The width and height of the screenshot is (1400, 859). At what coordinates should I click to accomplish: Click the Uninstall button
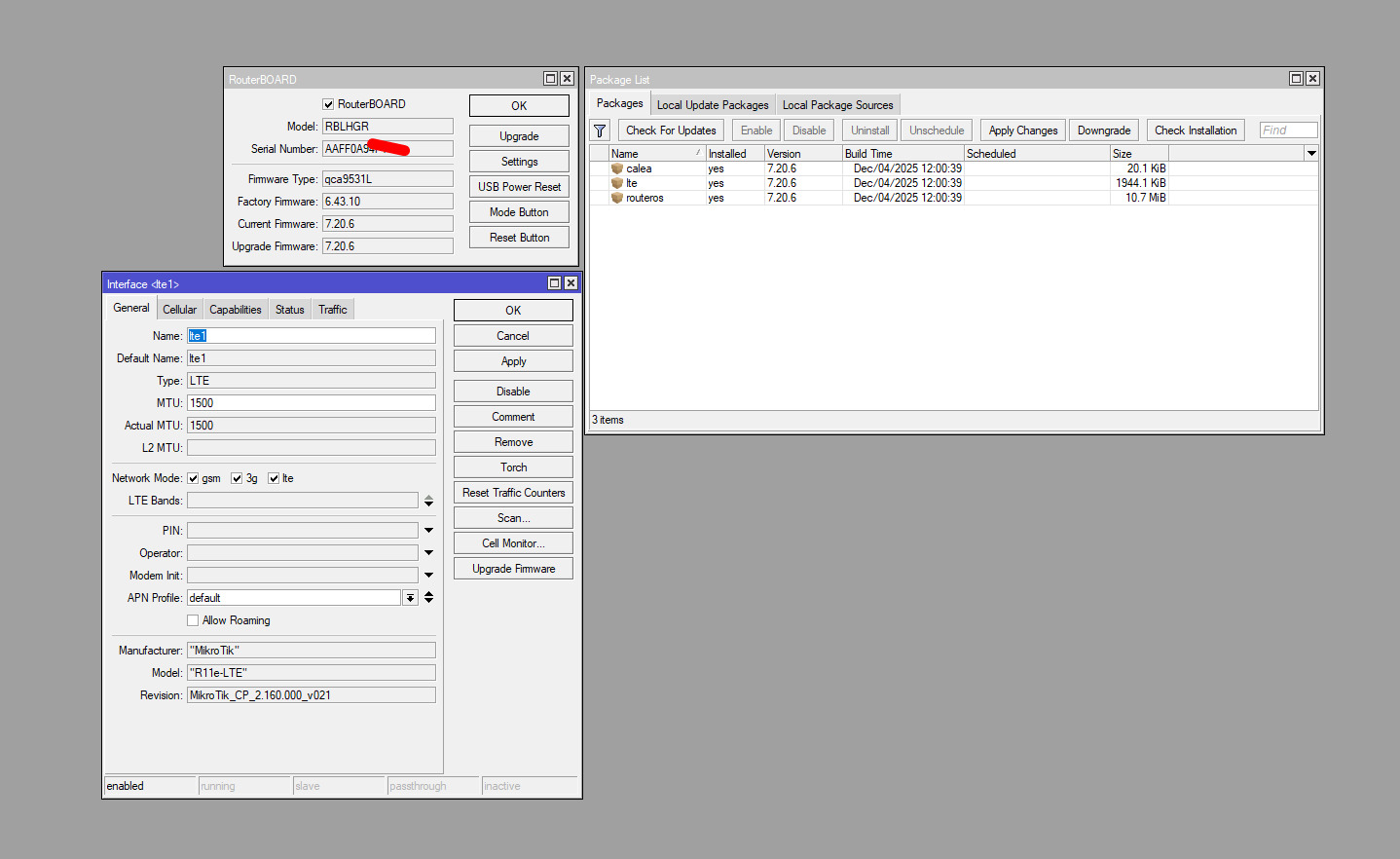click(870, 131)
